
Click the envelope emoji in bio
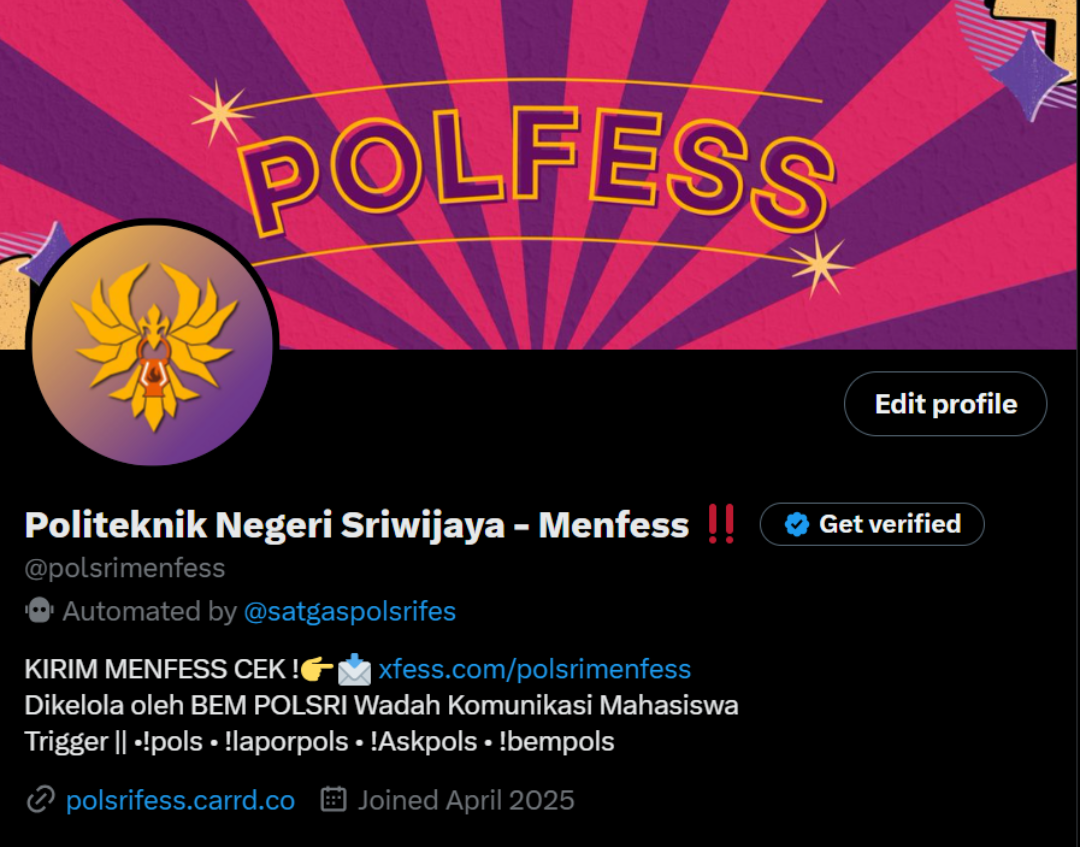pos(355,669)
